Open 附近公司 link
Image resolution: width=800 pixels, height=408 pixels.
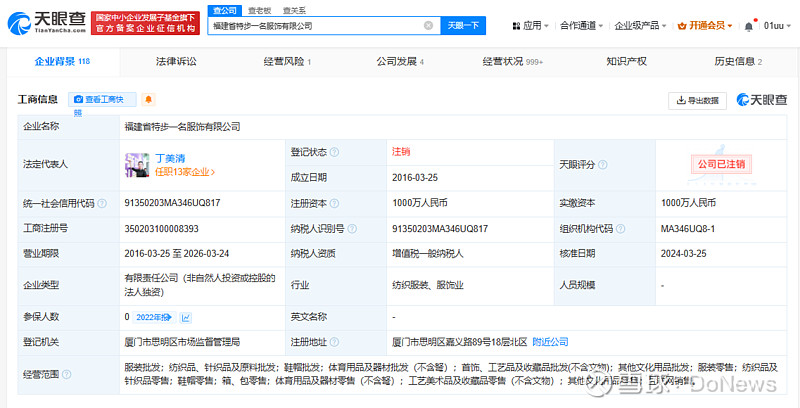[x=550, y=342]
